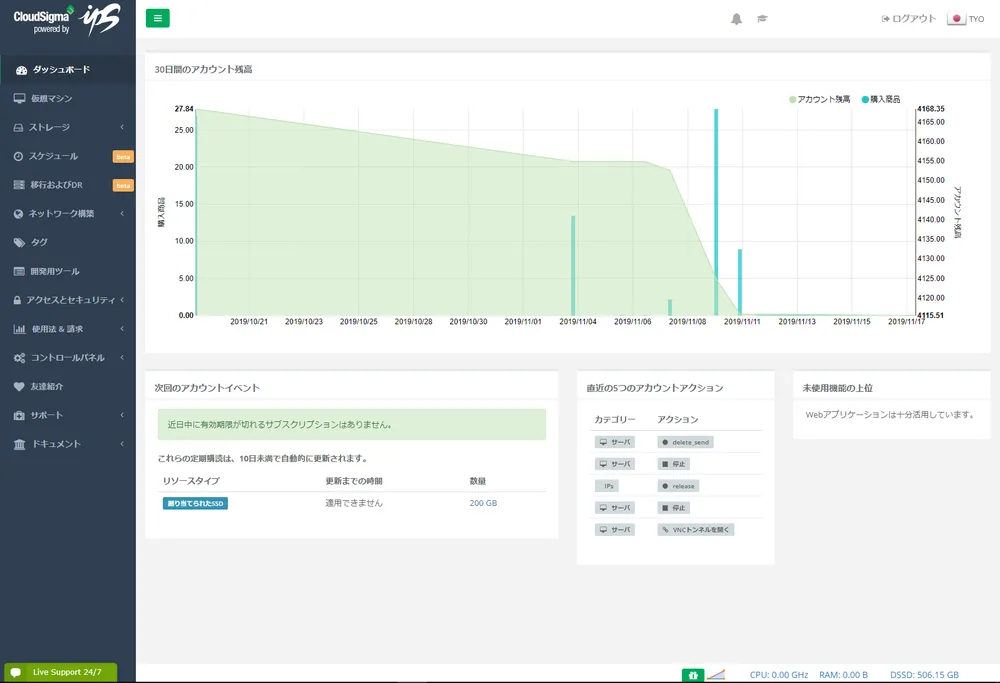Click the 30日間のアカウント残高 panel heading
Image resolution: width=1000 pixels, height=683 pixels.
203,70
